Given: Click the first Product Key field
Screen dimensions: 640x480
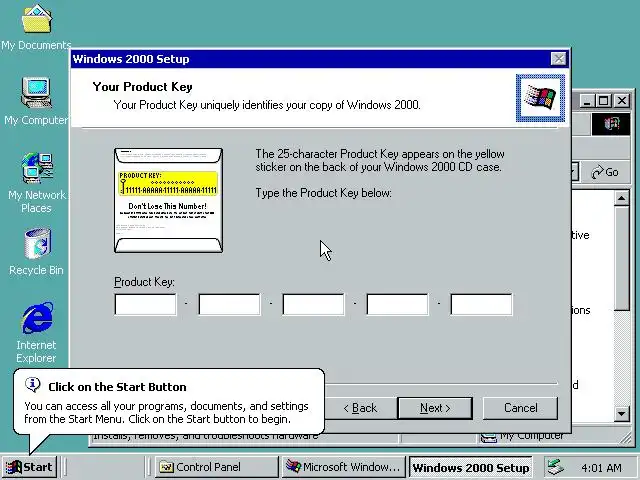Looking at the screenshot, I should (x=146, y=304).
